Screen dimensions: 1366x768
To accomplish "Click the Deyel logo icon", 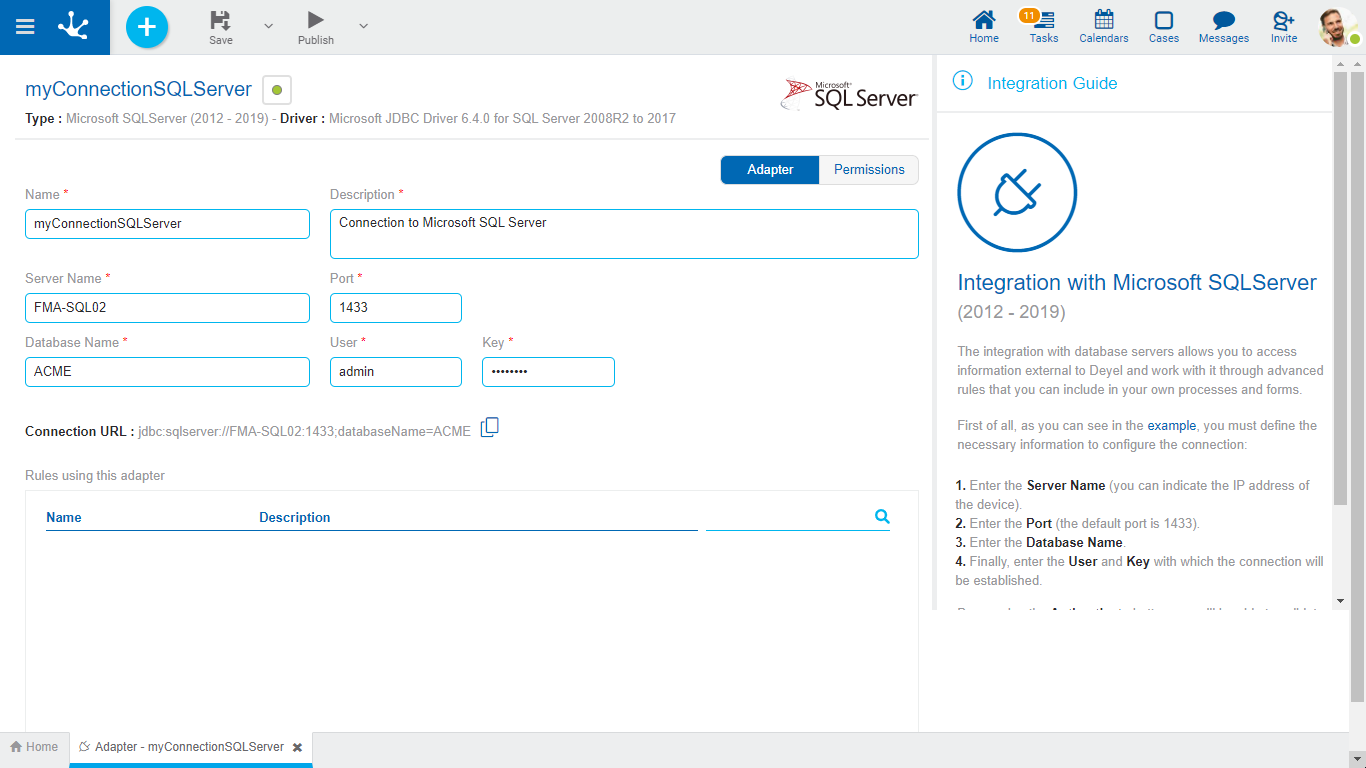I will [73, 27].
